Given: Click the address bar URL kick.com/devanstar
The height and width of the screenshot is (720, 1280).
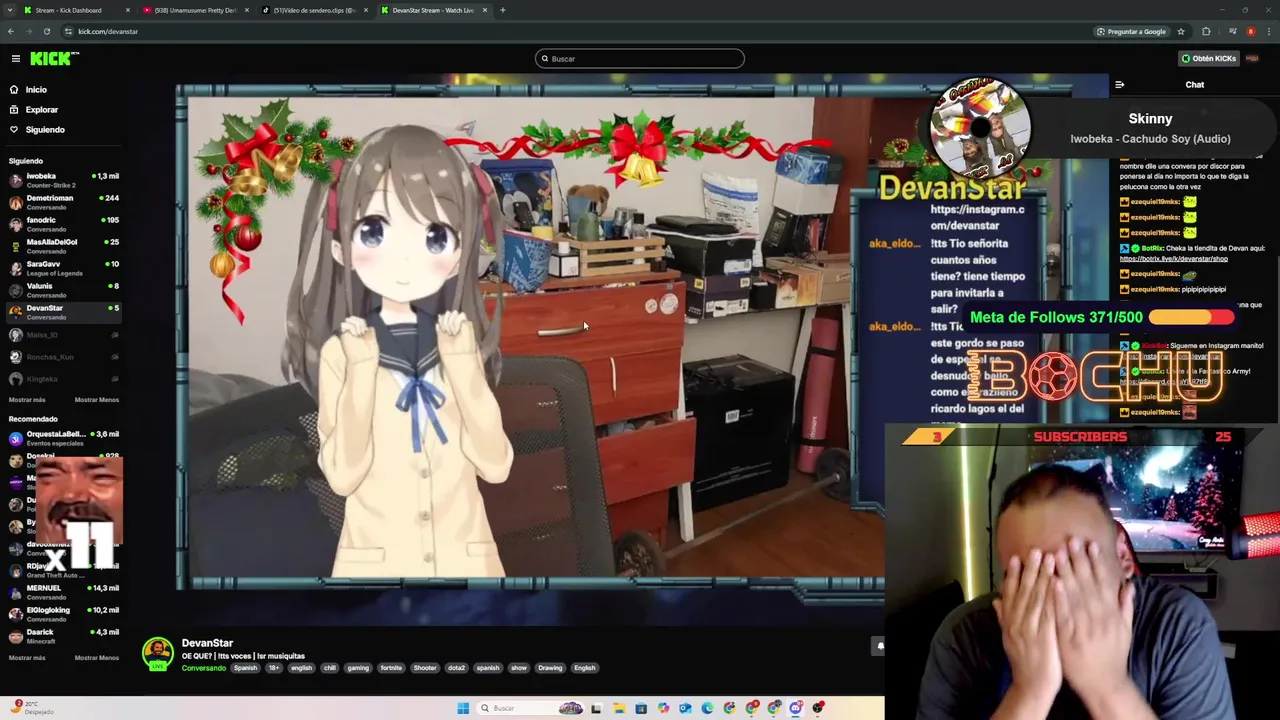Looking at the screenshot, I should click(108, 31).
